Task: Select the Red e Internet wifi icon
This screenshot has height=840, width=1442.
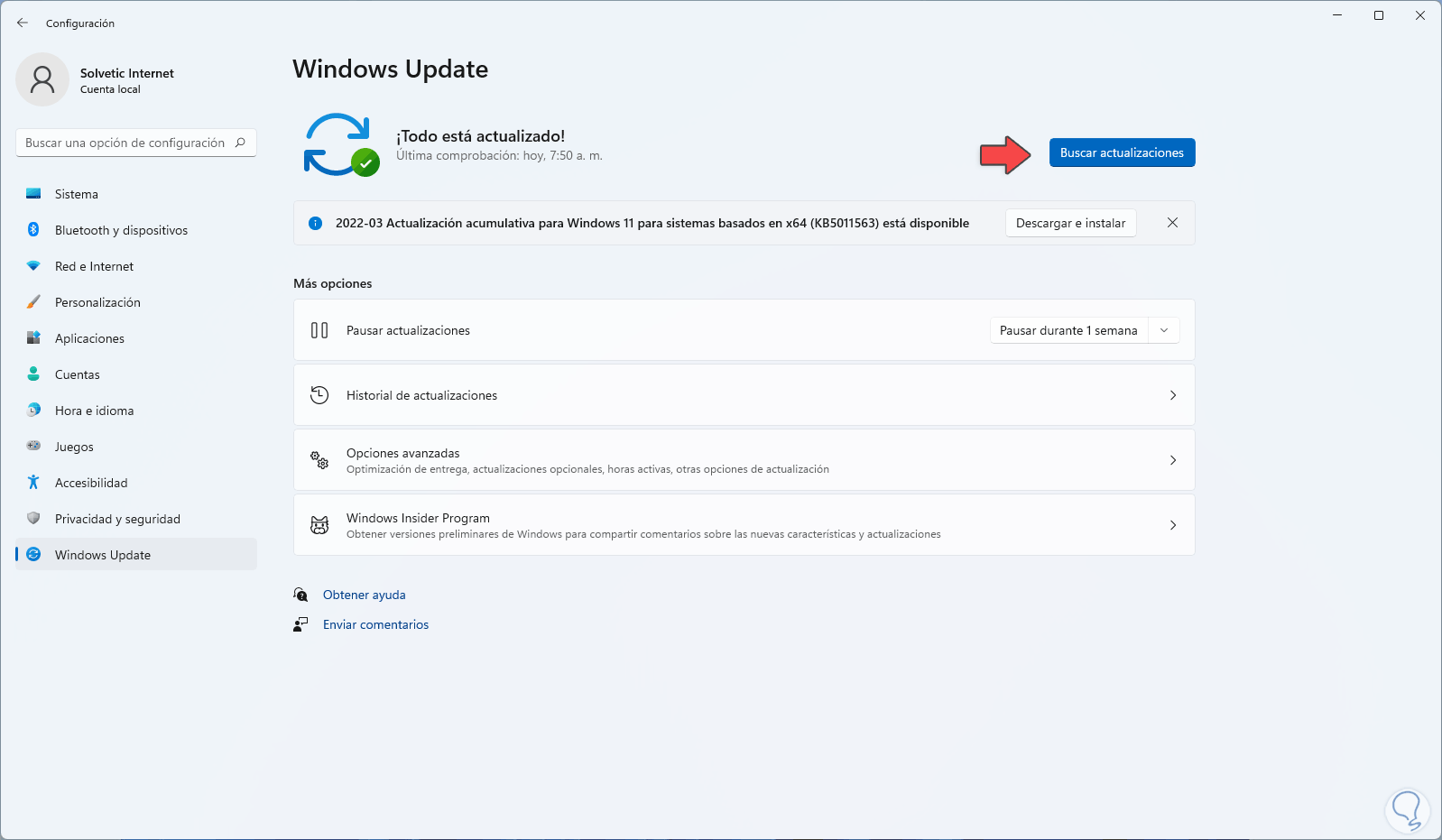Action: 33,266
